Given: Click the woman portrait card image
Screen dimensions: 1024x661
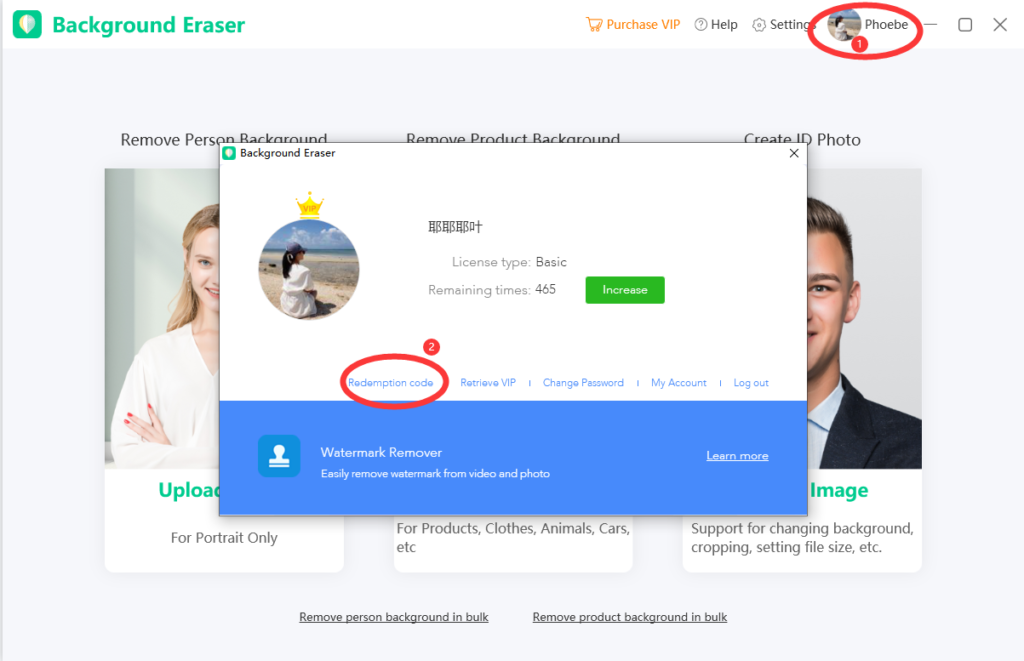Looking at the screenshot, I should tap(162, 319).
